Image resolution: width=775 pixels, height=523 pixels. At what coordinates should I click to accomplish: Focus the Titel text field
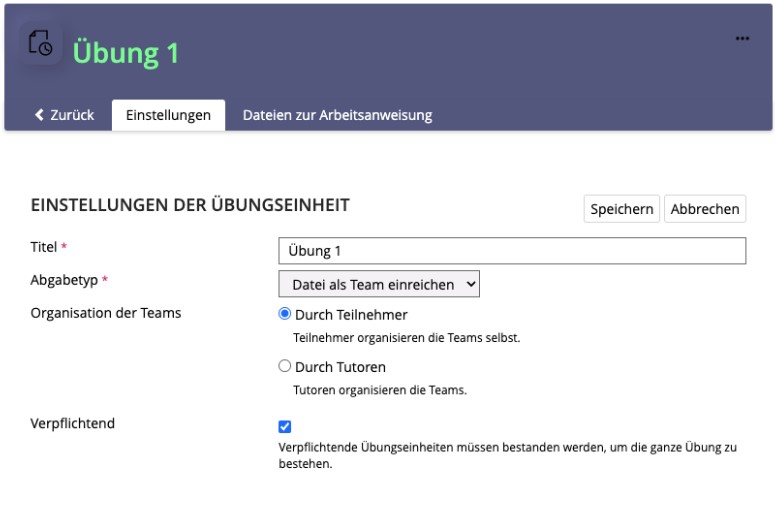click(512, 251)
